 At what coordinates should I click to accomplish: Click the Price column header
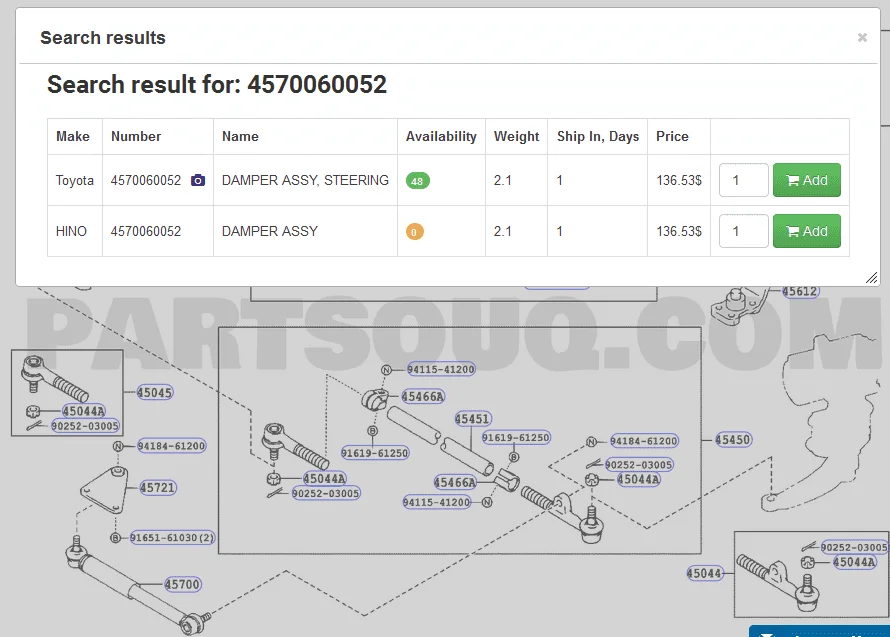(x=672, y=136)
